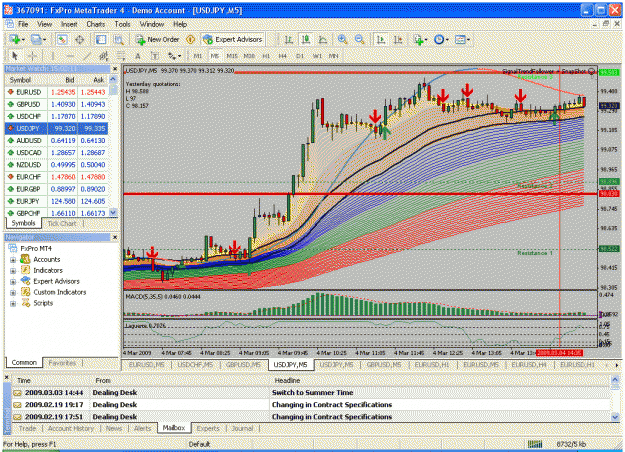Toggle Auto Scroll chart icon
Image resolution: width=625 pixels, height=452 pixels.
(381, 39)
